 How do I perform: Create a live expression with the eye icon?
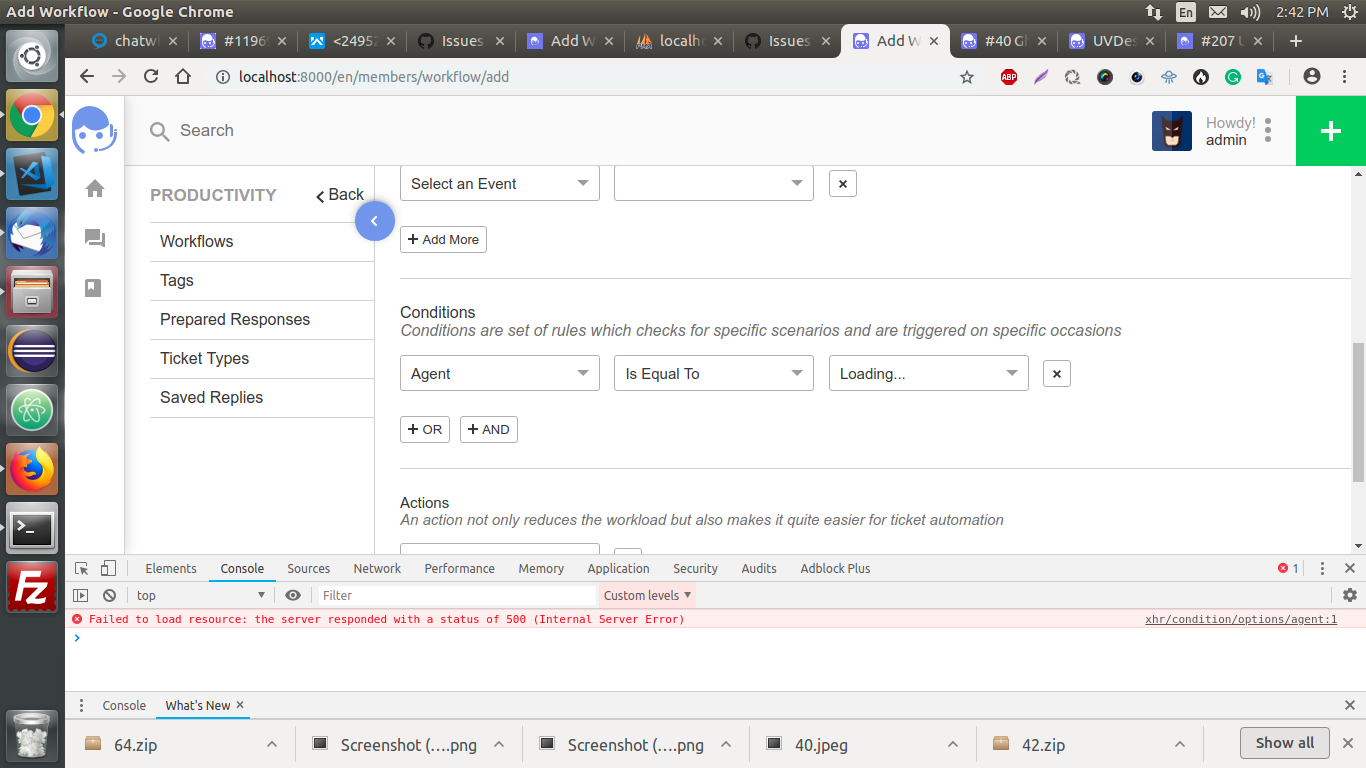tap(293, 595)
